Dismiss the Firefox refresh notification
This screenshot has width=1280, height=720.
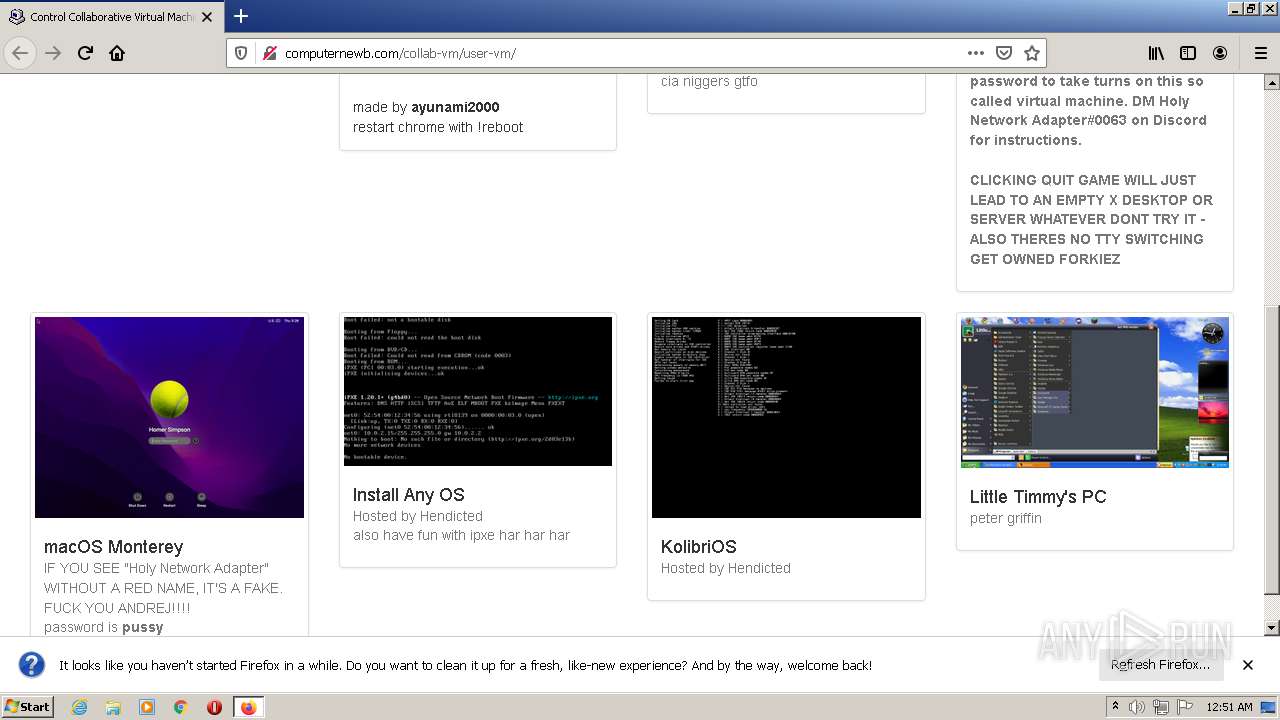tap(1248, 665)
